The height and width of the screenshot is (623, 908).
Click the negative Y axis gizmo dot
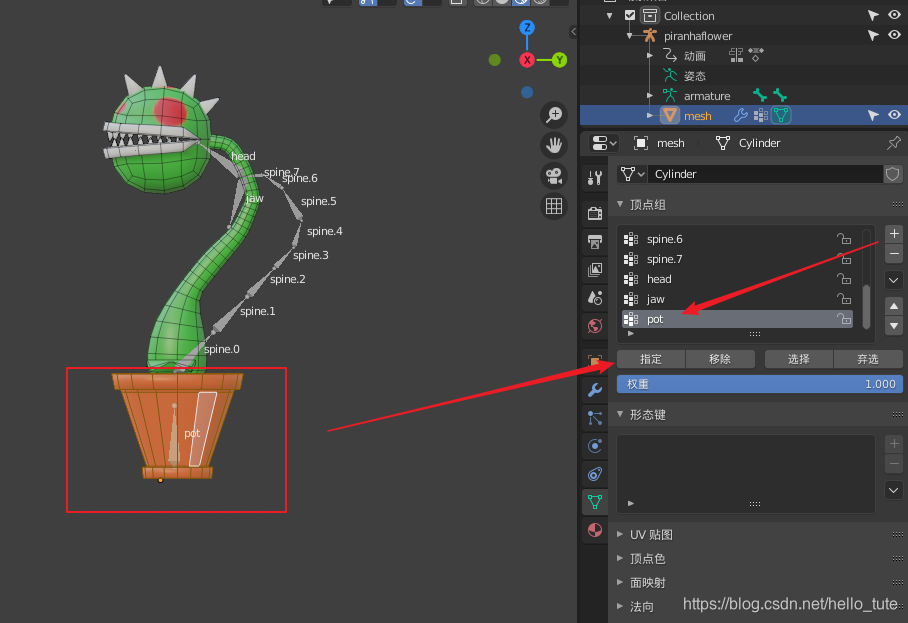[x=495, y=60]
